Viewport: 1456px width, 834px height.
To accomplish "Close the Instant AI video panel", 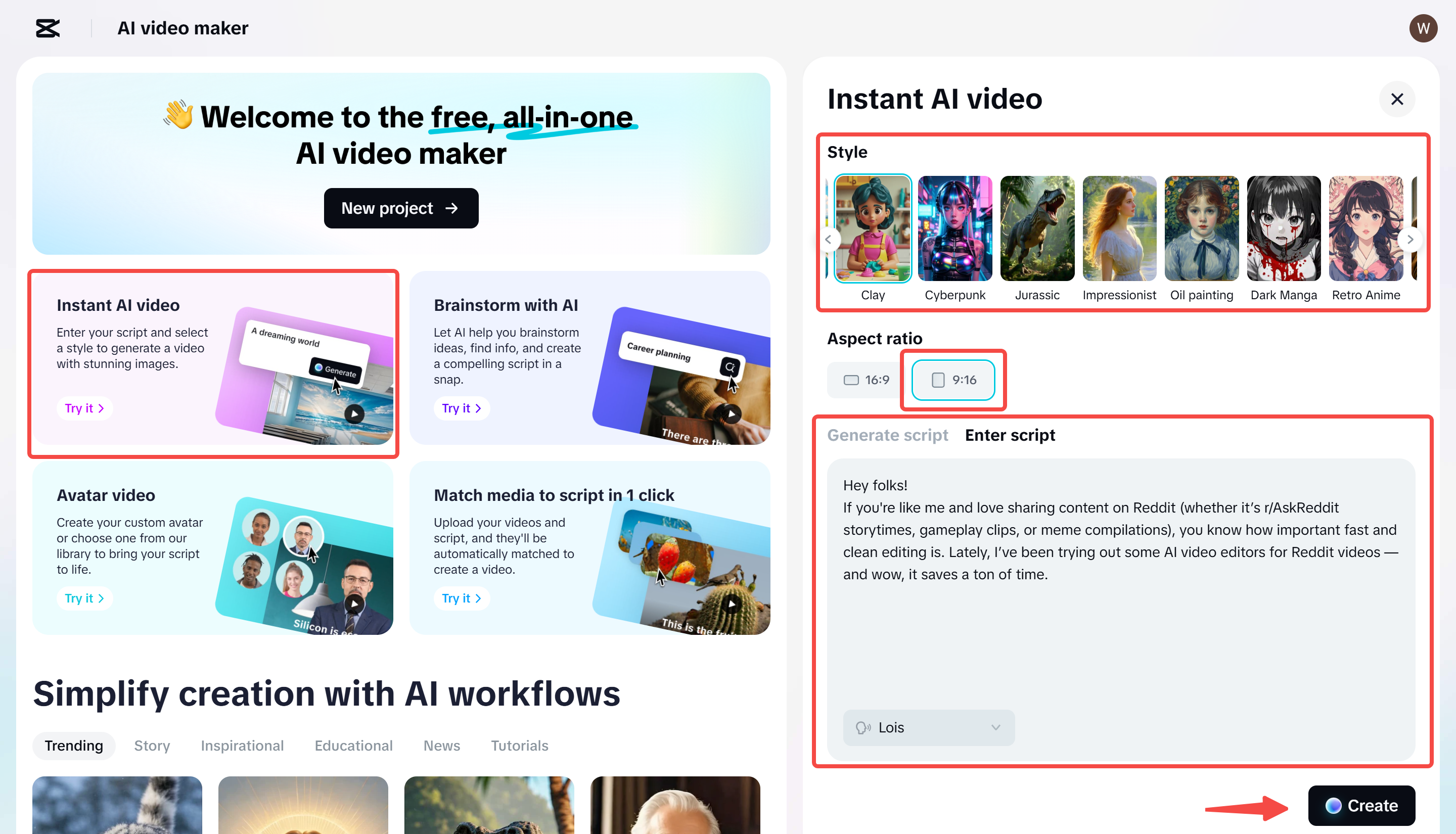I will pos(1396,99).
